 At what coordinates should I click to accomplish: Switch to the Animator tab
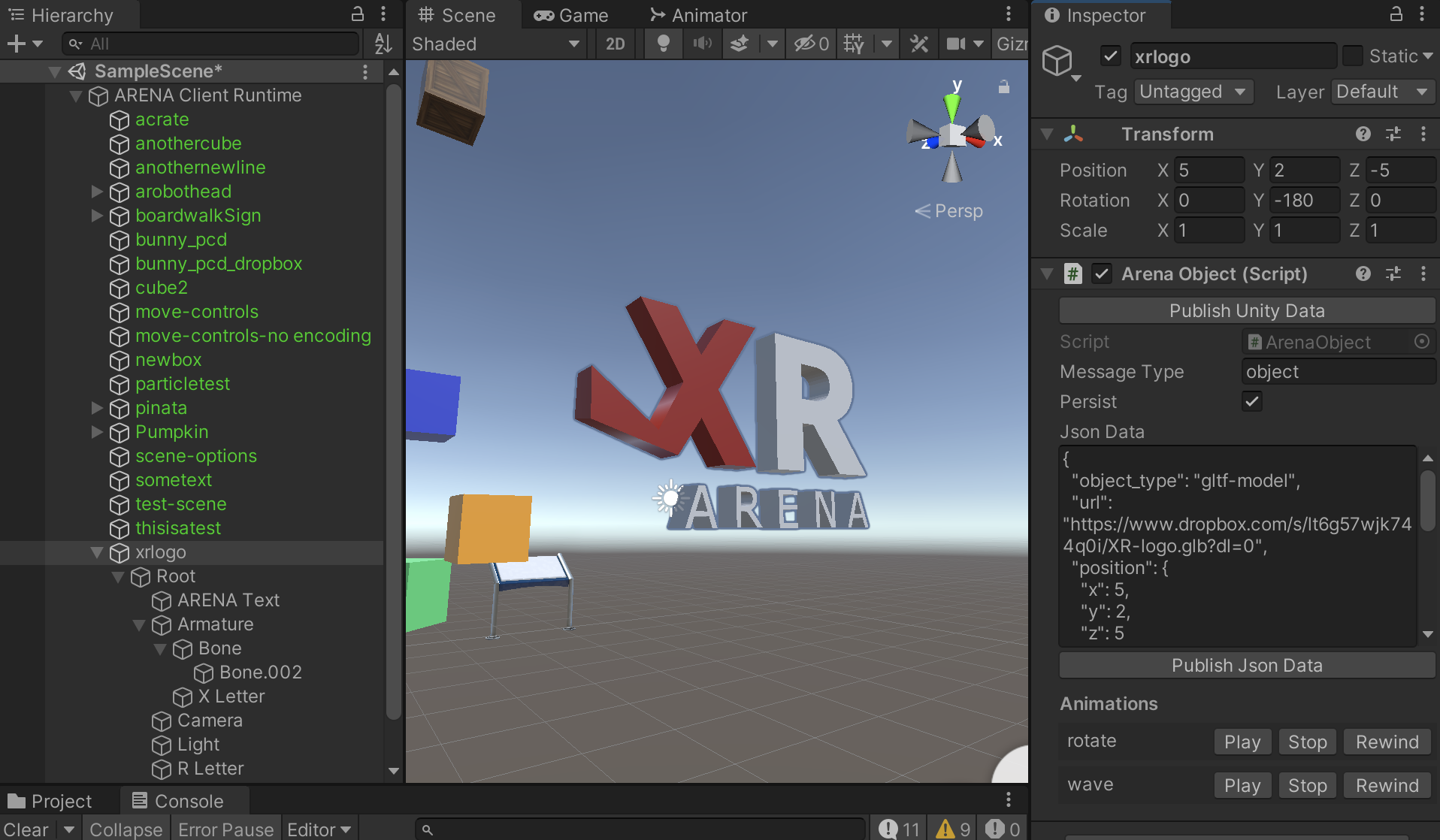(699, 15)
